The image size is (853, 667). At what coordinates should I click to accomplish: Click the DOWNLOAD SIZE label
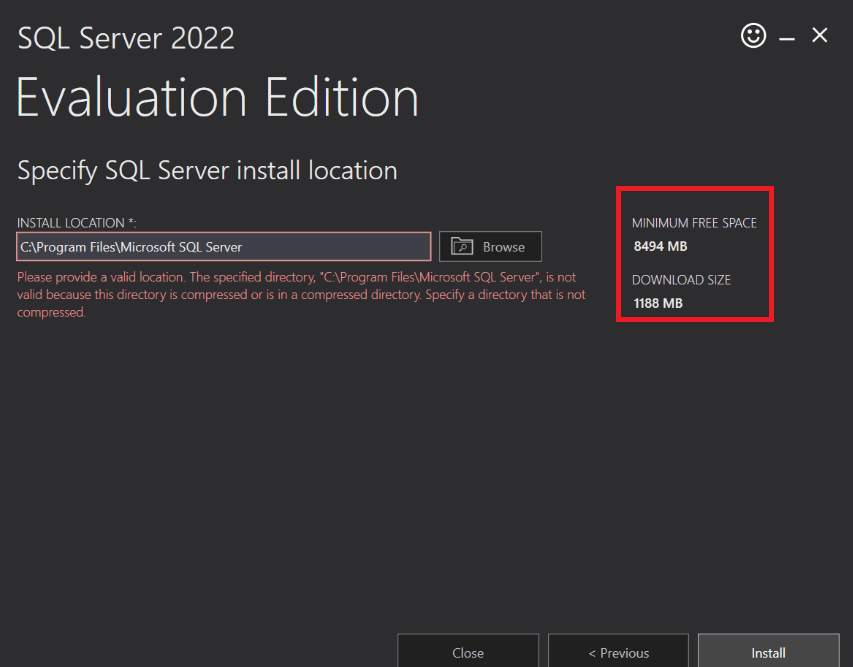coord(681,280)
